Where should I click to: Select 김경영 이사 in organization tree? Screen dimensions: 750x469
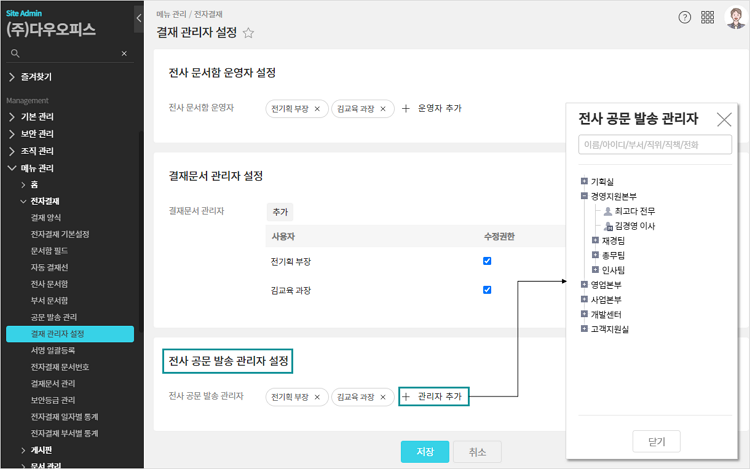tap(635, 226)
